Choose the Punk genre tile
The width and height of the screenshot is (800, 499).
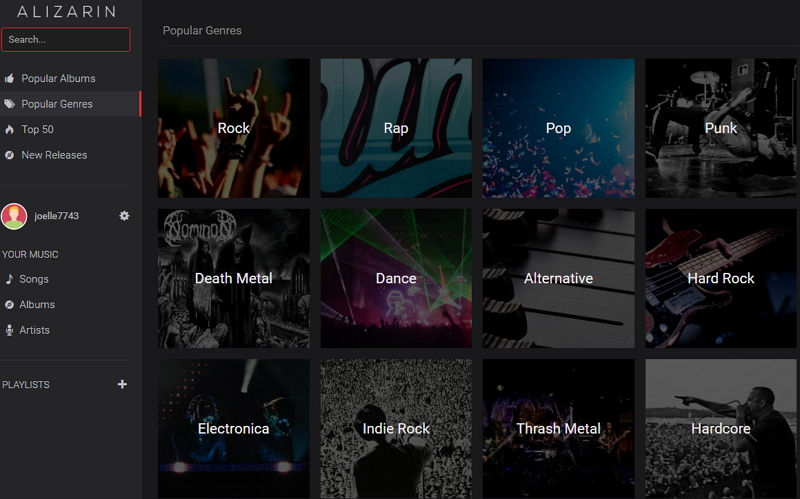(721, 128)
